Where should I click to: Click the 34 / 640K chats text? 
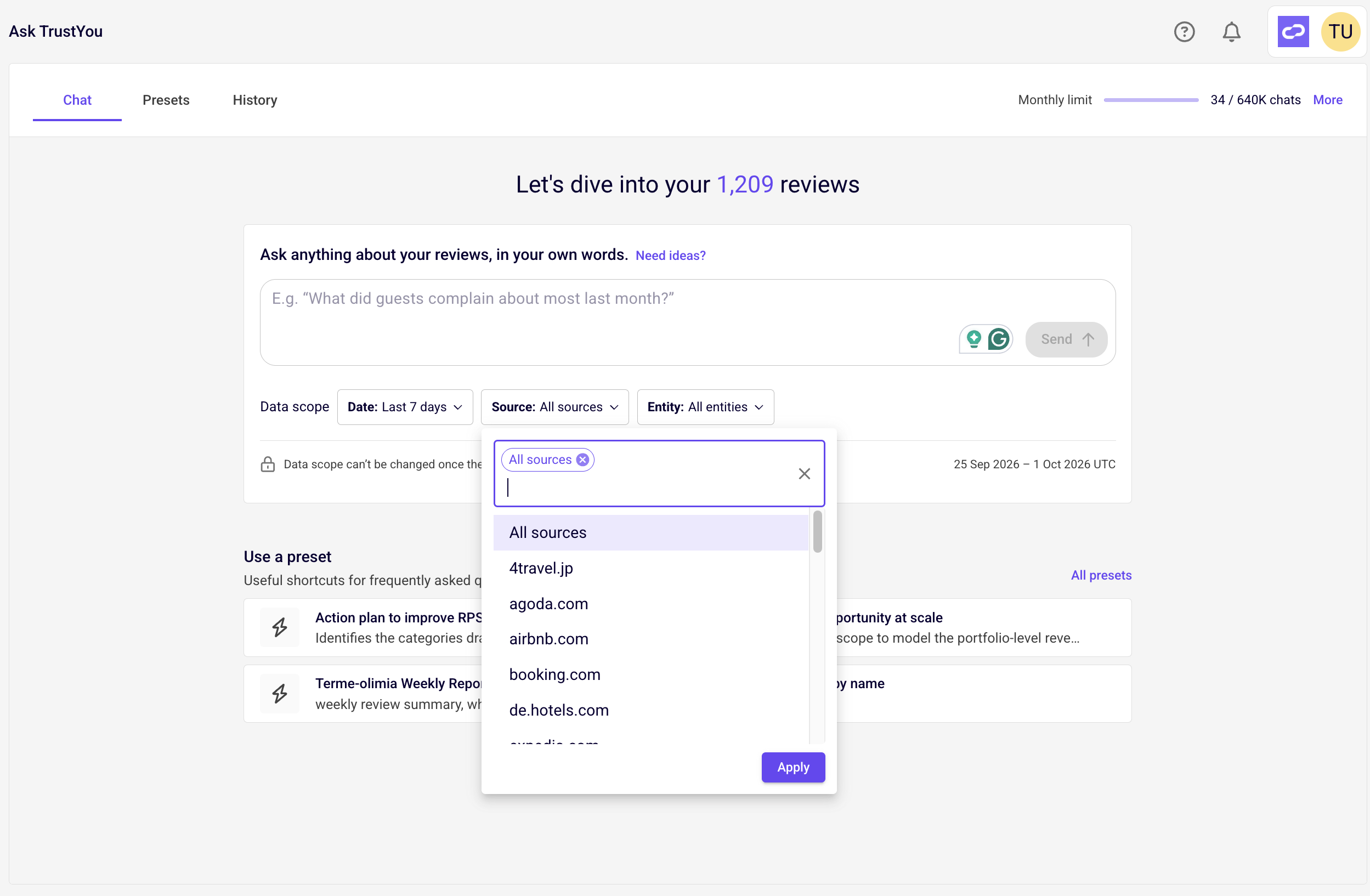1255,100
